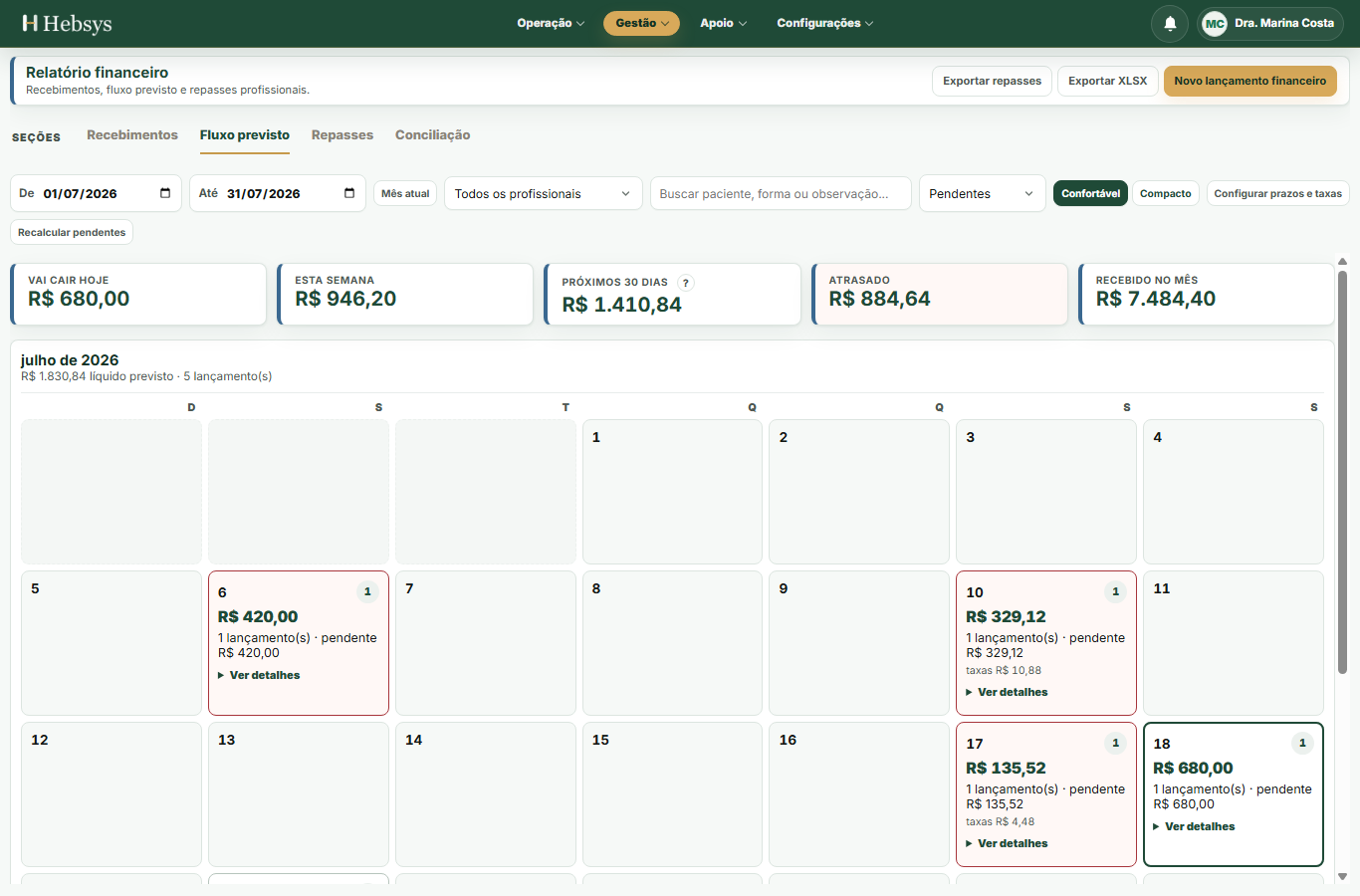Select Compacto density view
Image resolution: width=1360 pixels, height=896 pixels.
click(1166, 193)
